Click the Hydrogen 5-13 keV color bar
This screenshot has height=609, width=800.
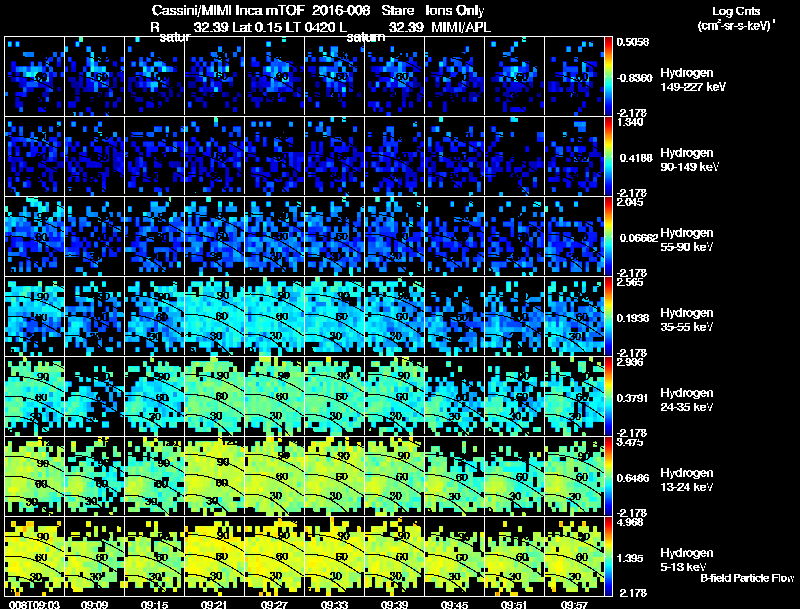[x=608, y=556]
